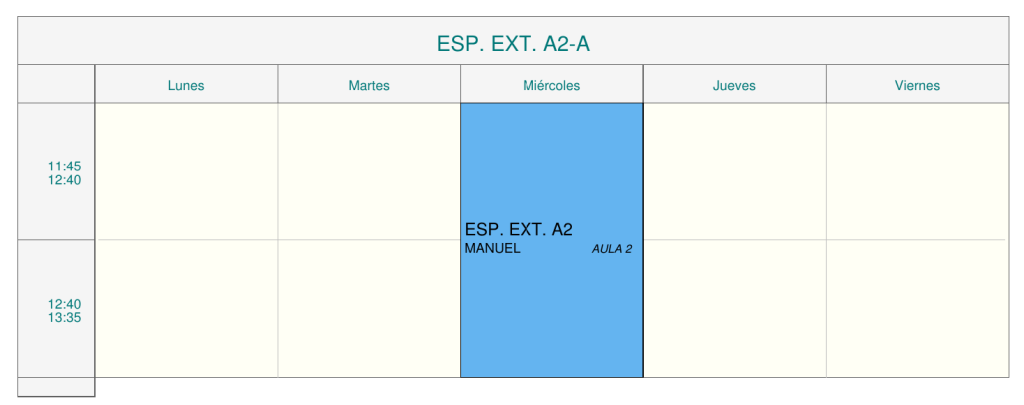Image resolution: width=1024 pixels, height=405 pixels.
Task: Click the AULA 2 room label
Action: [612, 249]
